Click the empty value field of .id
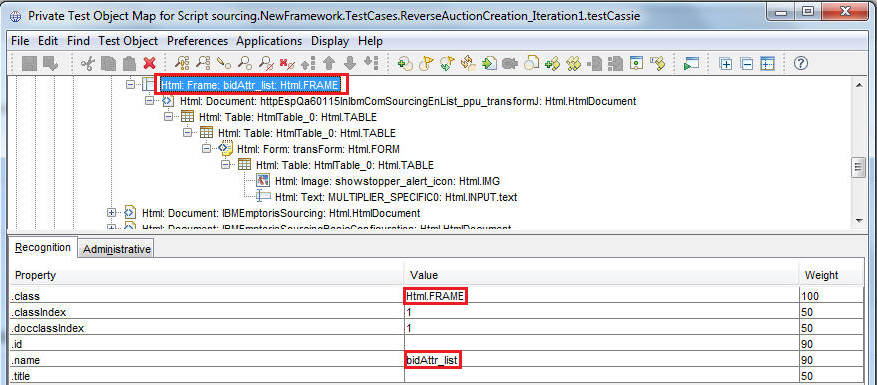 tap(601, 344)
